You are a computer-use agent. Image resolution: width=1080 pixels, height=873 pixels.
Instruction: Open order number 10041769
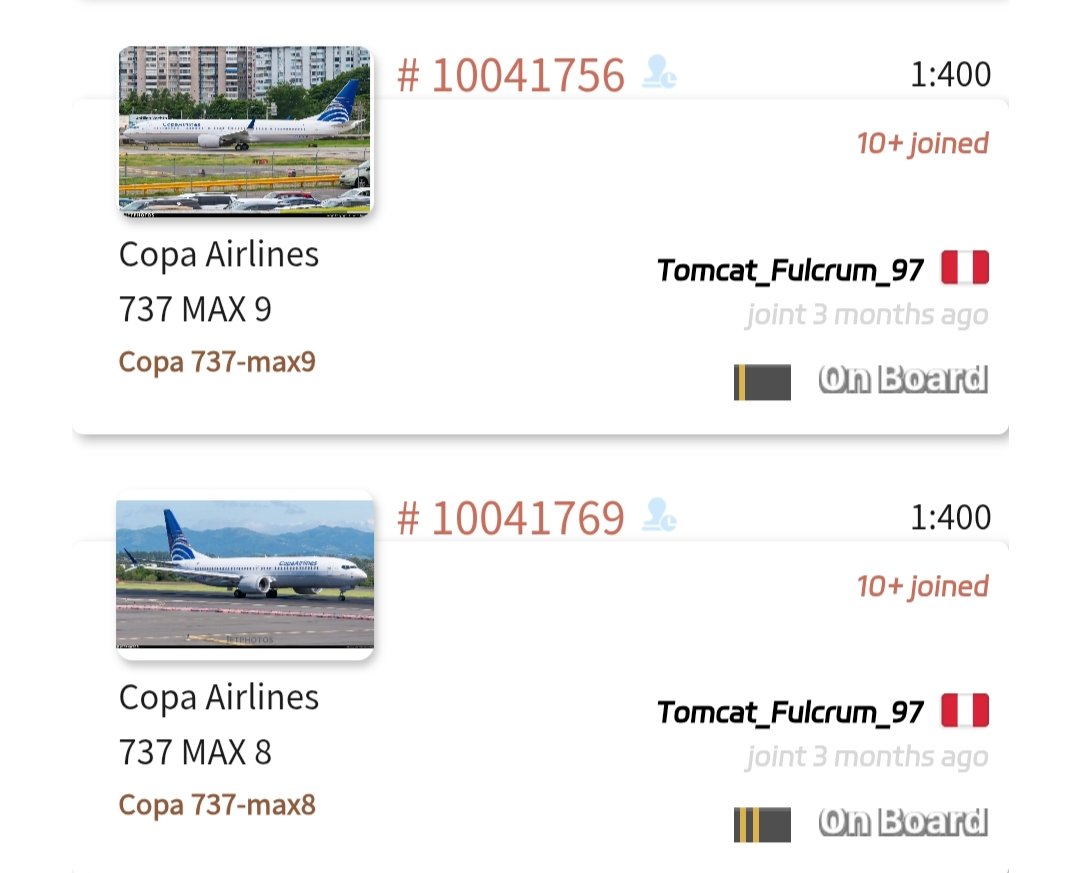[511, 518]
